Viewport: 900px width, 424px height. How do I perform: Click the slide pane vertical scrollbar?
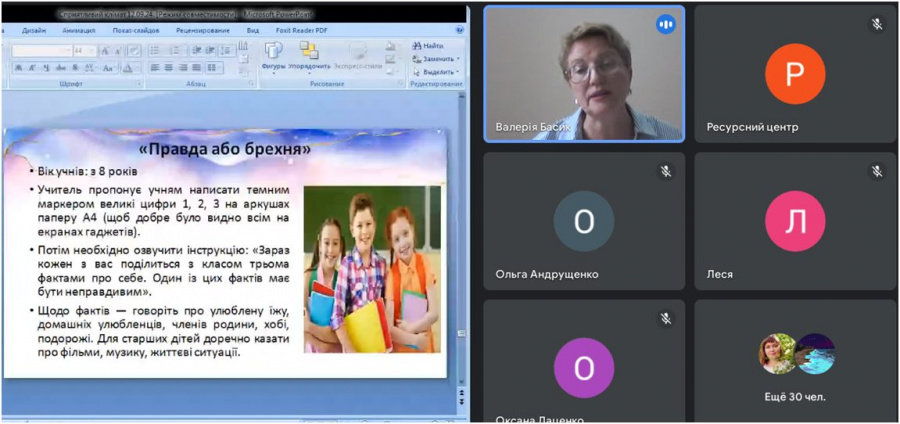click(460, 241)
